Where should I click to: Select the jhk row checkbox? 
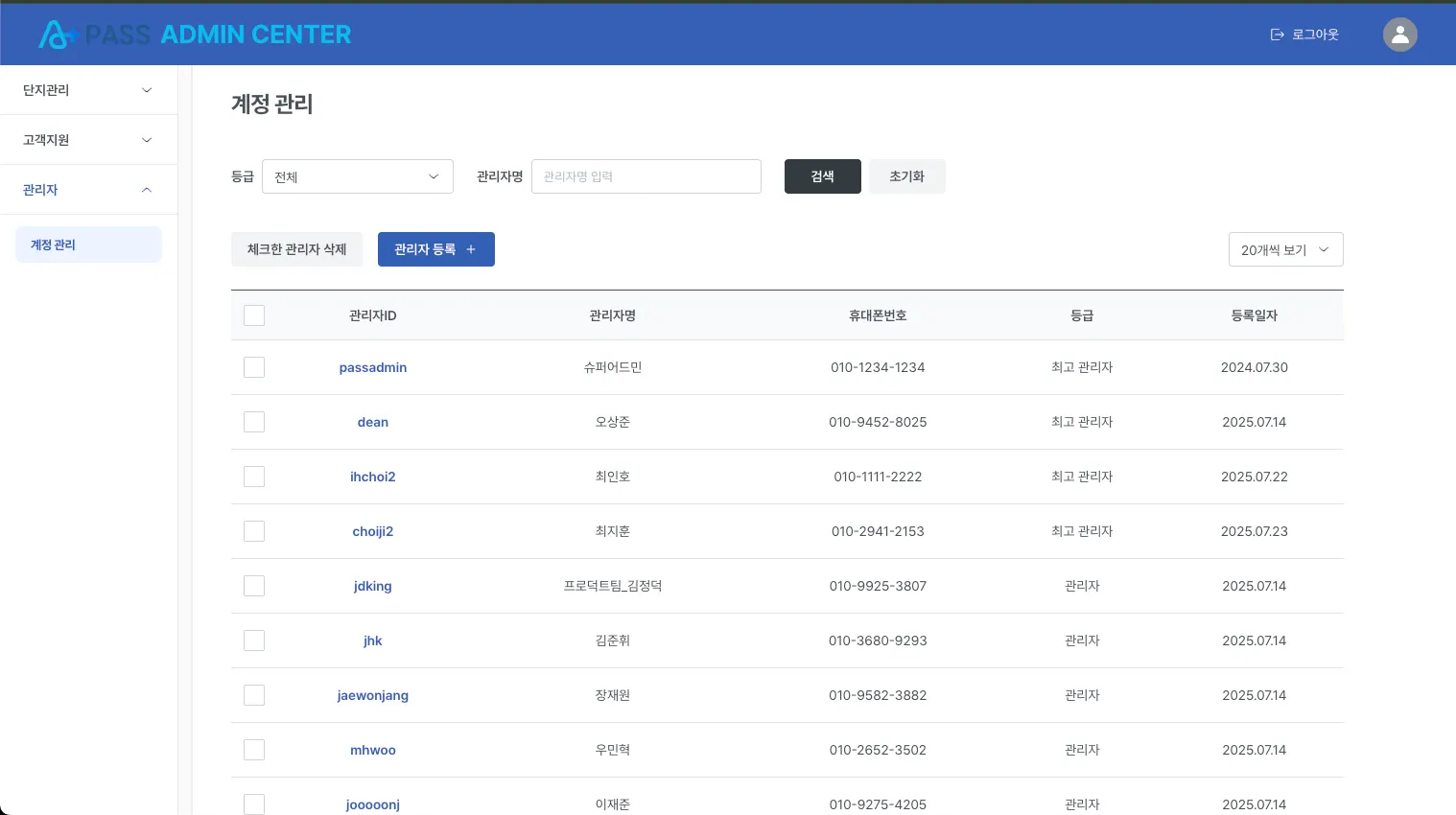pos(254,640)
